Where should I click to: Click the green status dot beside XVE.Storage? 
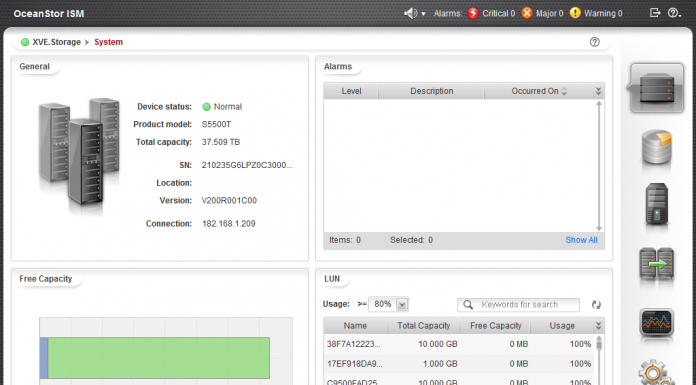pyautogui.click(x=25, y=42)
